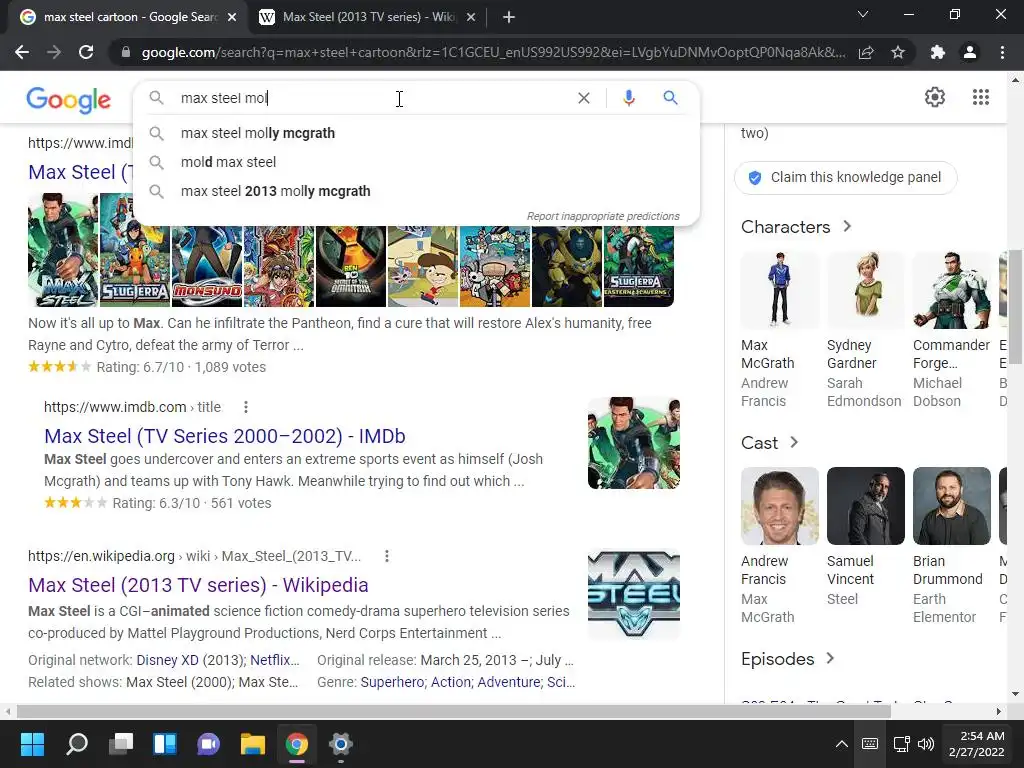Open the Chrome three-dot menu
The height and width of the screenshot is (768, 1024).
(1002, 52)
